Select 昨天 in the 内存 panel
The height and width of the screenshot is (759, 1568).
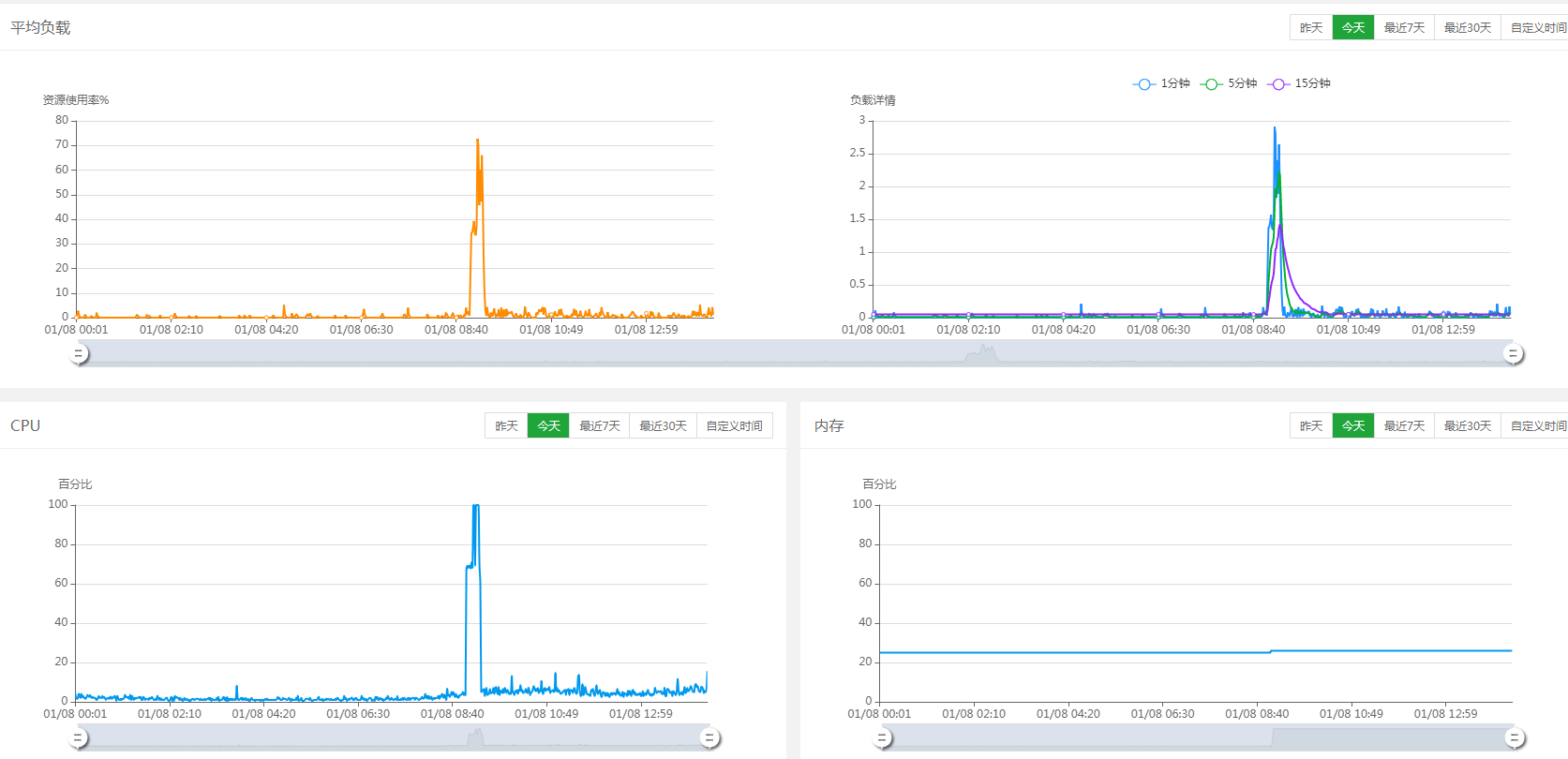click(x=1311, y=426)
